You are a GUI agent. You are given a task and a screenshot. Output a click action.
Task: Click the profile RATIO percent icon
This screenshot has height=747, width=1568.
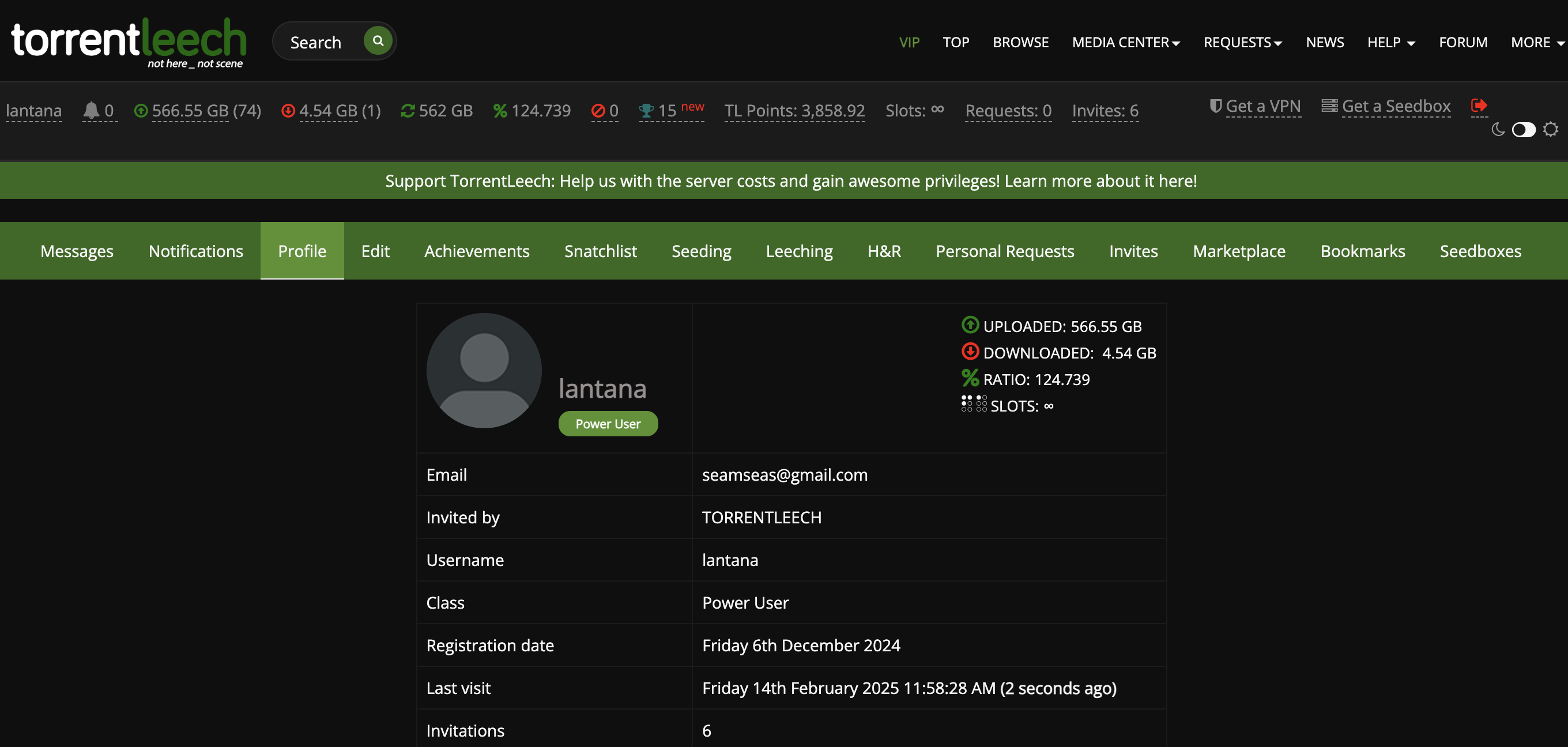(x=970, y=378)
